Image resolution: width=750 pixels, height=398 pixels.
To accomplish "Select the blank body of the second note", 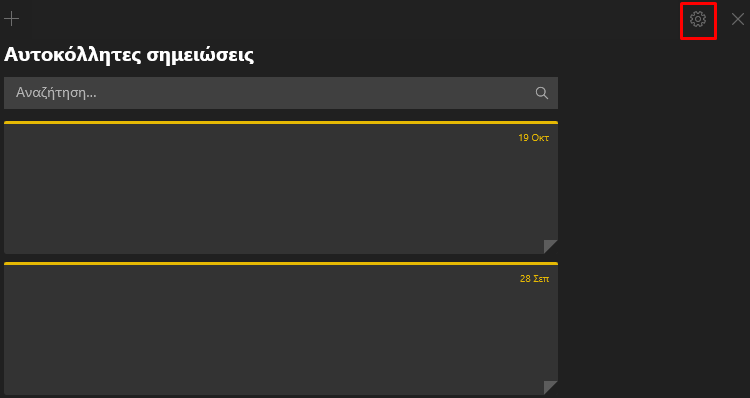I will pos(273,337).
